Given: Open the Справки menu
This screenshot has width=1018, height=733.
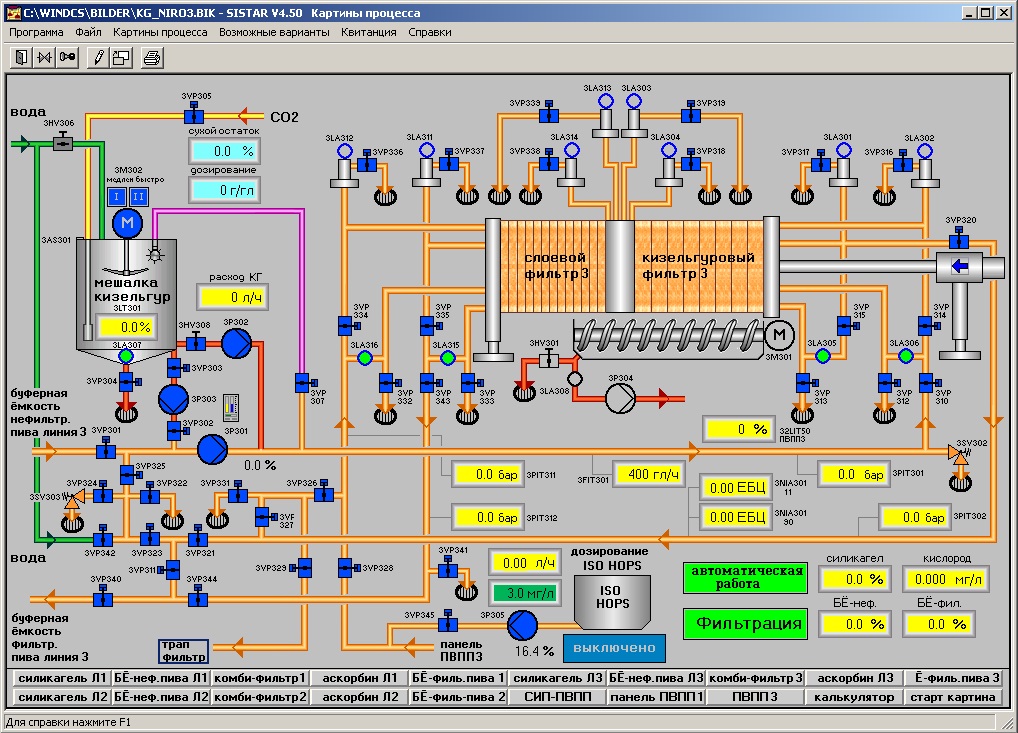Looking at the screenshot, I should coord(430,32).
